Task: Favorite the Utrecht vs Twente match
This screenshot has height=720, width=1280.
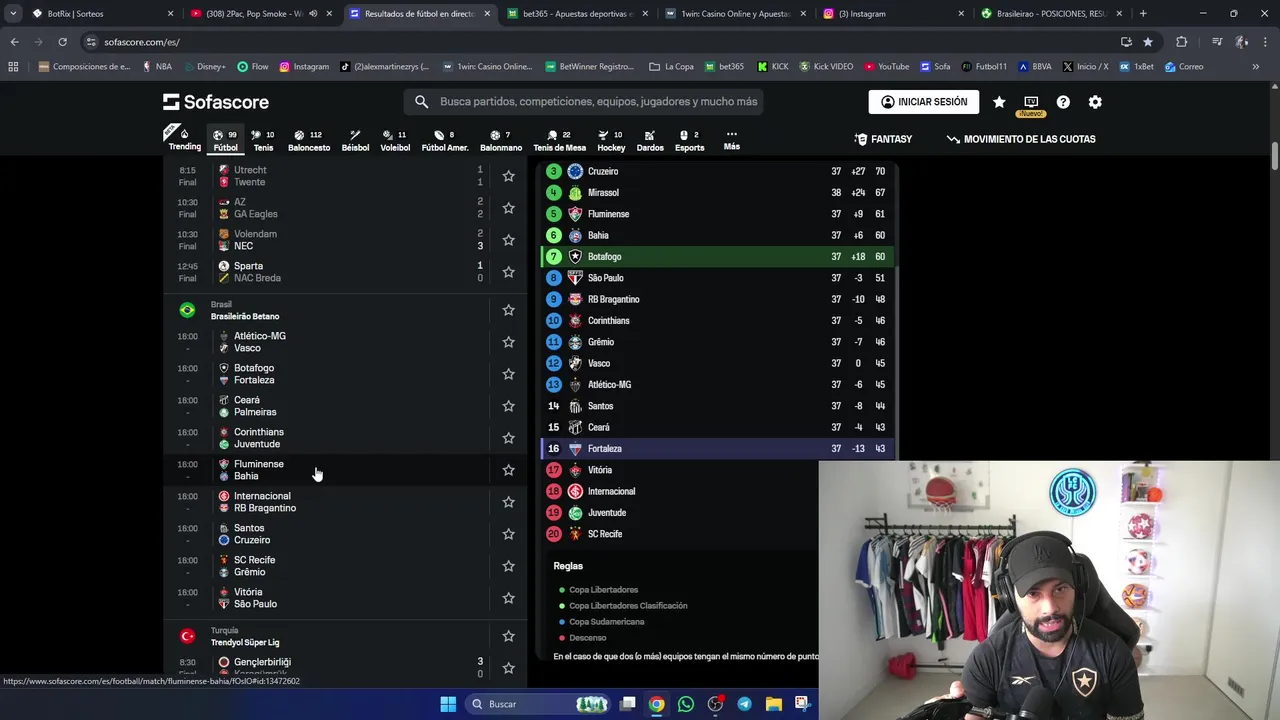Action: (x=508, y=176)
